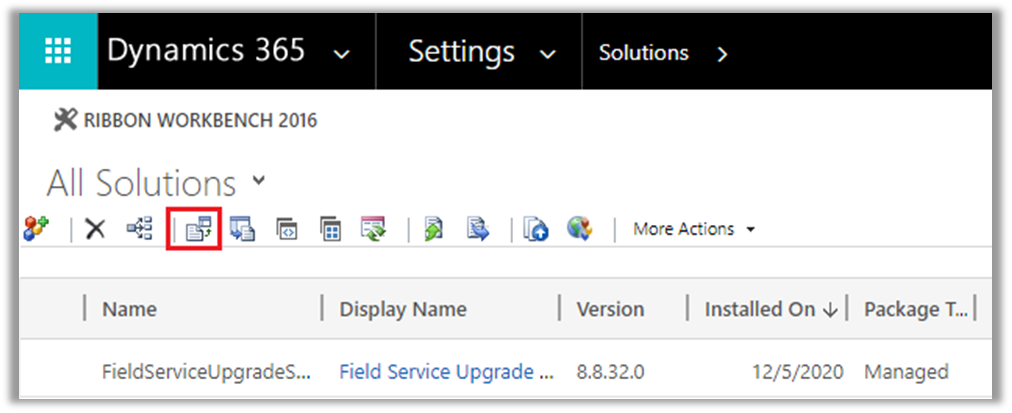Image resolution: width=1012 pixels, height=413 pixels.
Task: Click the window icon with code brackets
Action: 287,229
